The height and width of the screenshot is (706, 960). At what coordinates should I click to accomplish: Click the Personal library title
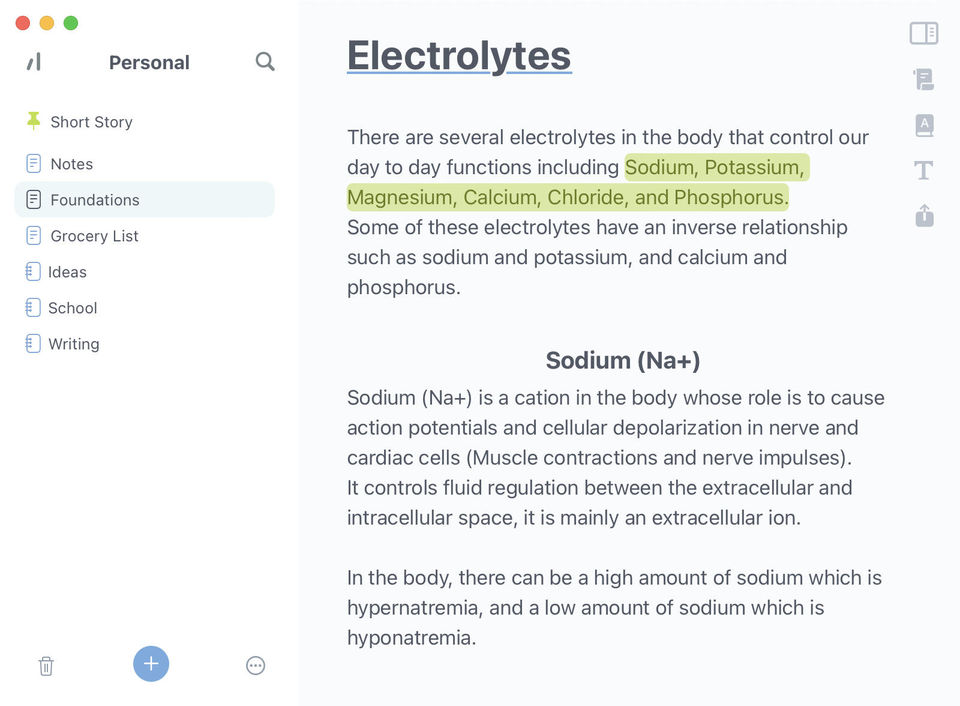[x=149, y=62]
